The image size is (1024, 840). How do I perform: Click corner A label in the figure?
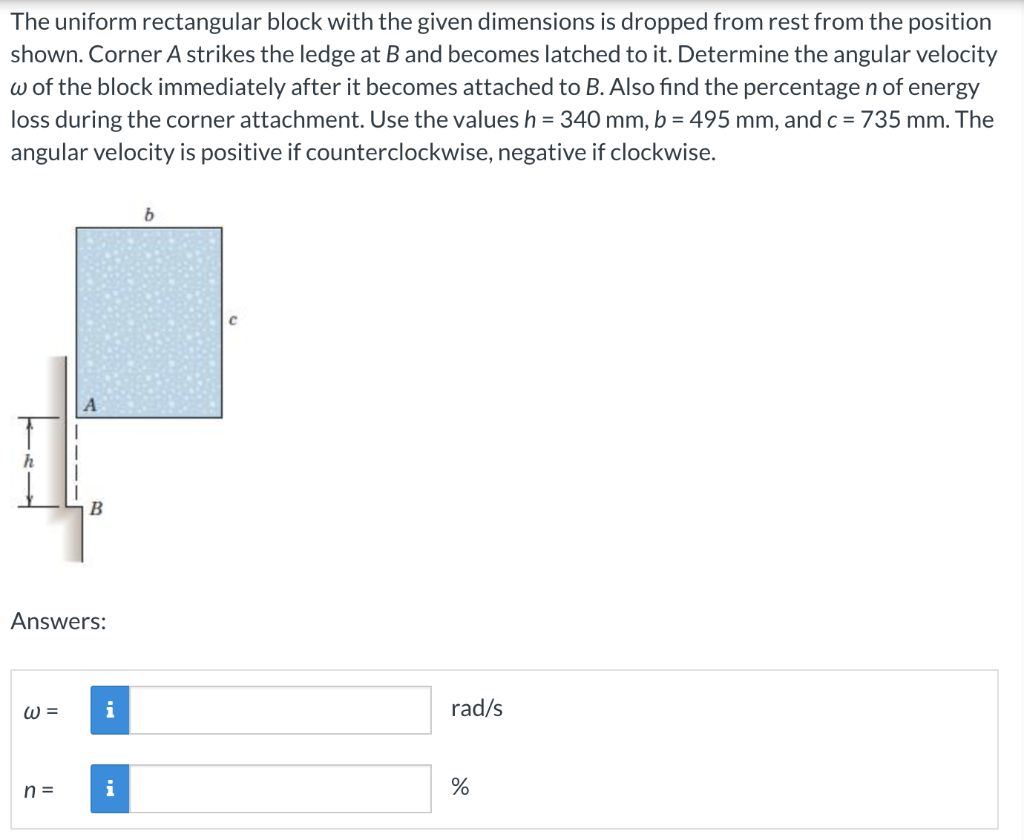click(x=91, y=405)
